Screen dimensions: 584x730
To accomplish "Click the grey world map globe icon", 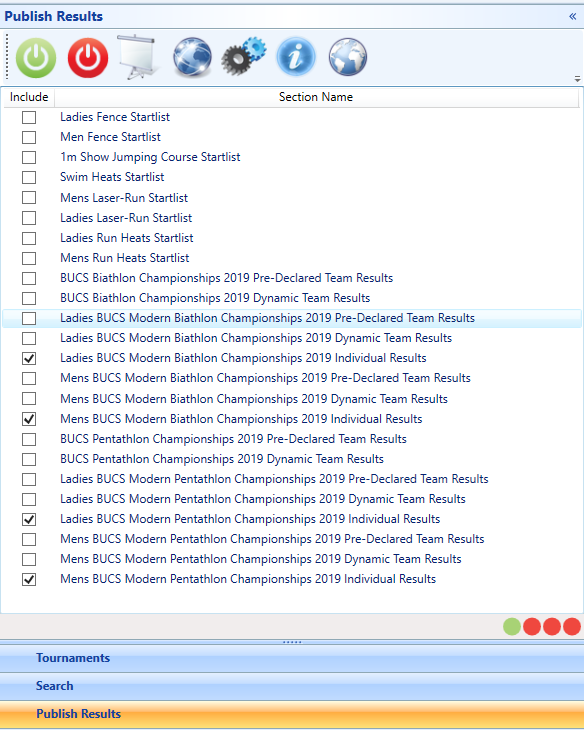I will pos(348,57).
